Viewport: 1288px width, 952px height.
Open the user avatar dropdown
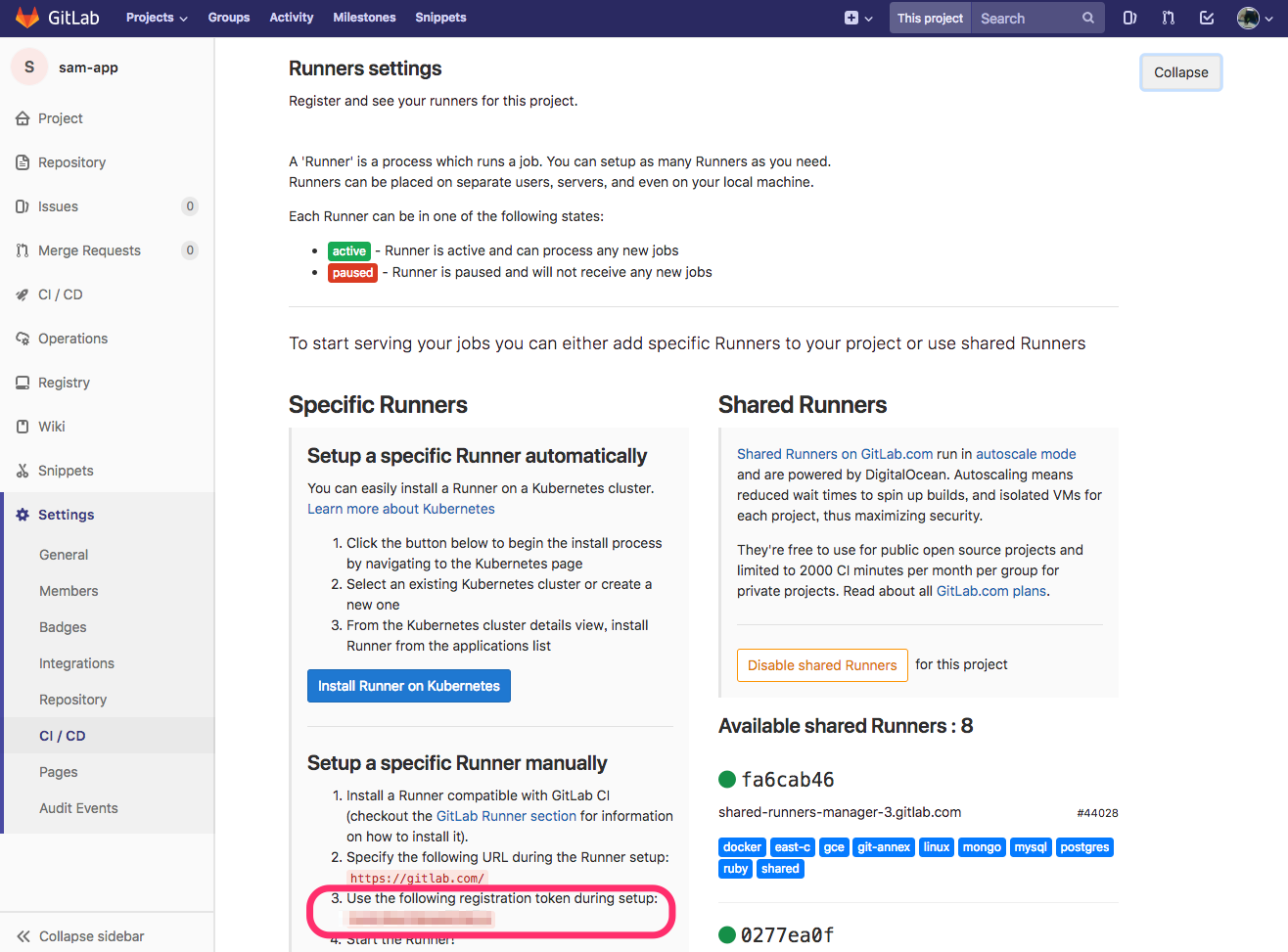point(1254,17)
